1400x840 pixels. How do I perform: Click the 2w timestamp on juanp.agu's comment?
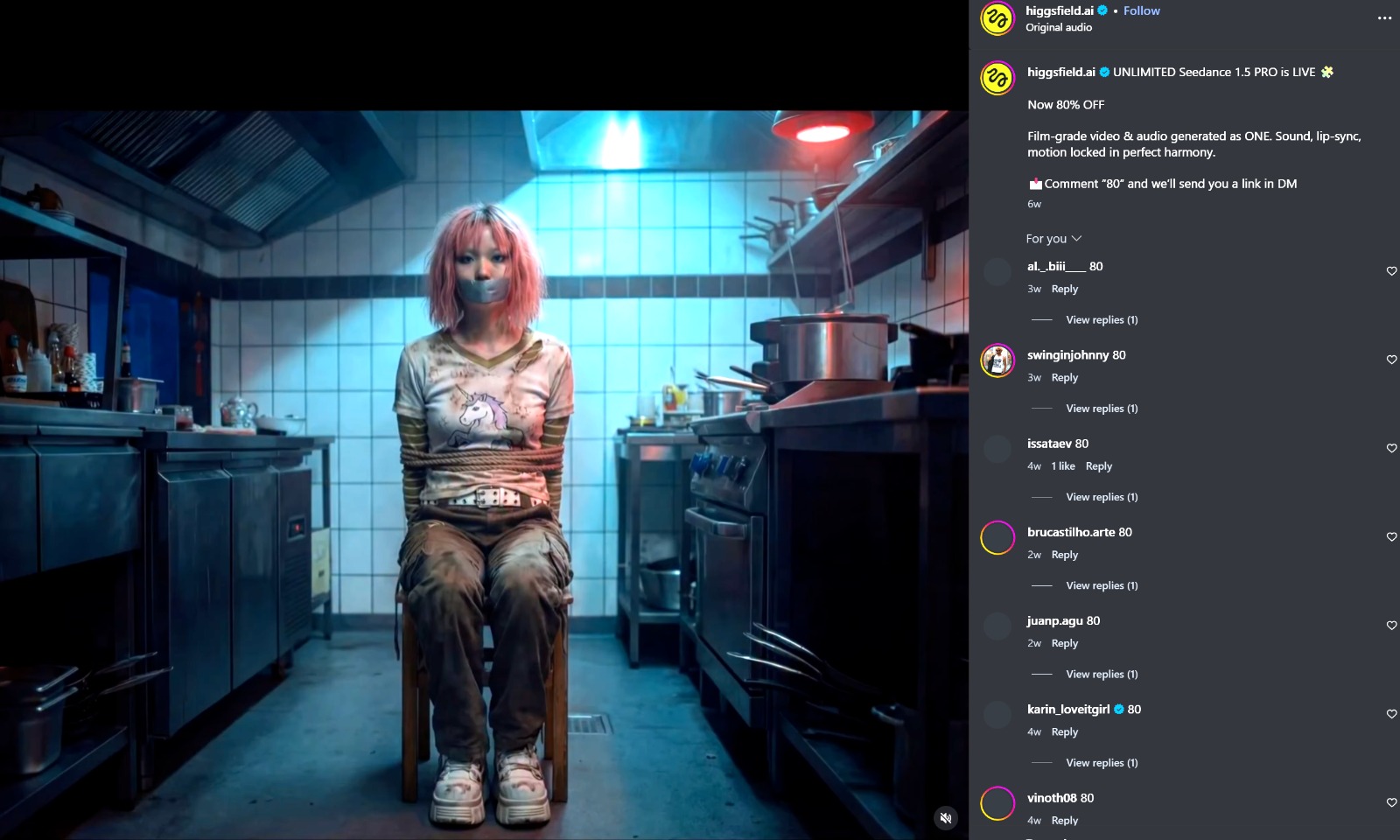coord(1034,643)
